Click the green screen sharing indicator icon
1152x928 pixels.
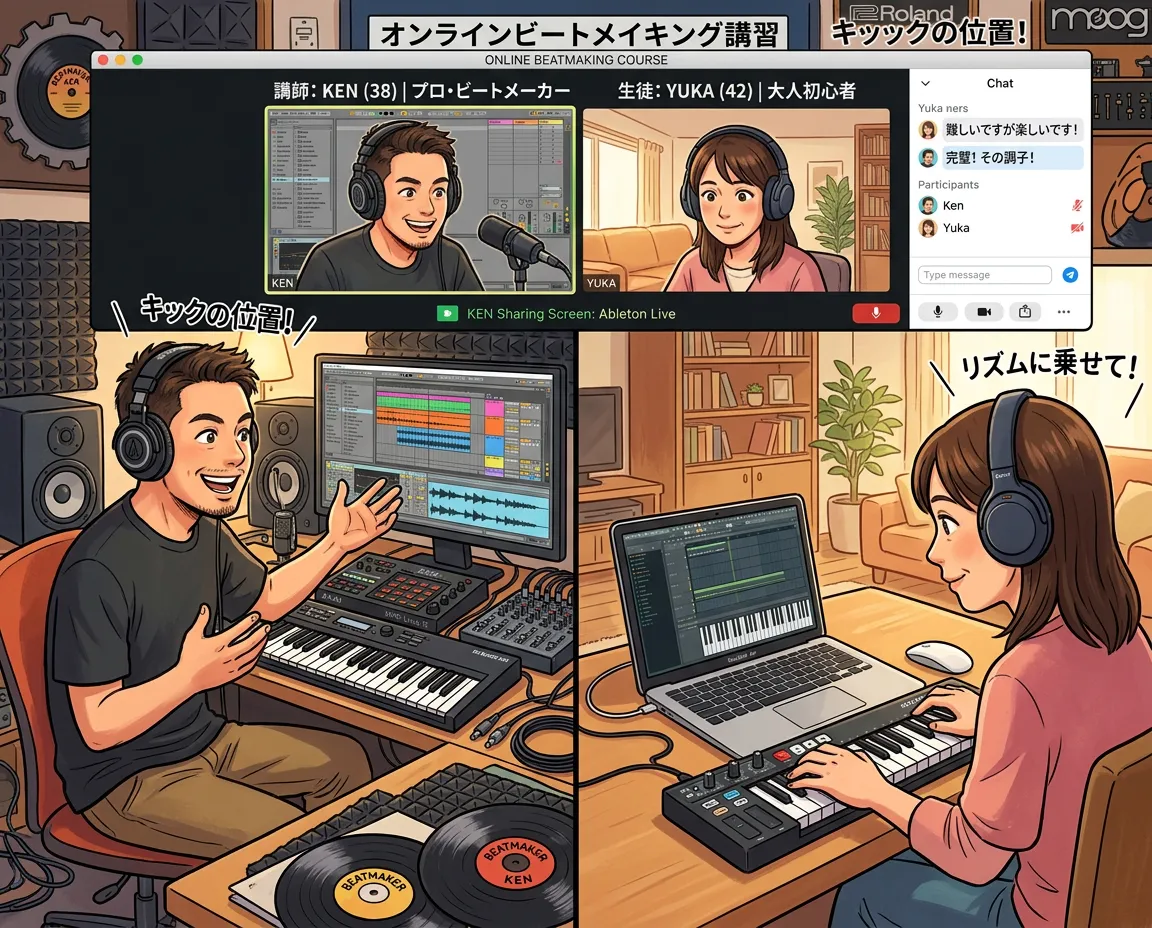click(x=447, y=314)
